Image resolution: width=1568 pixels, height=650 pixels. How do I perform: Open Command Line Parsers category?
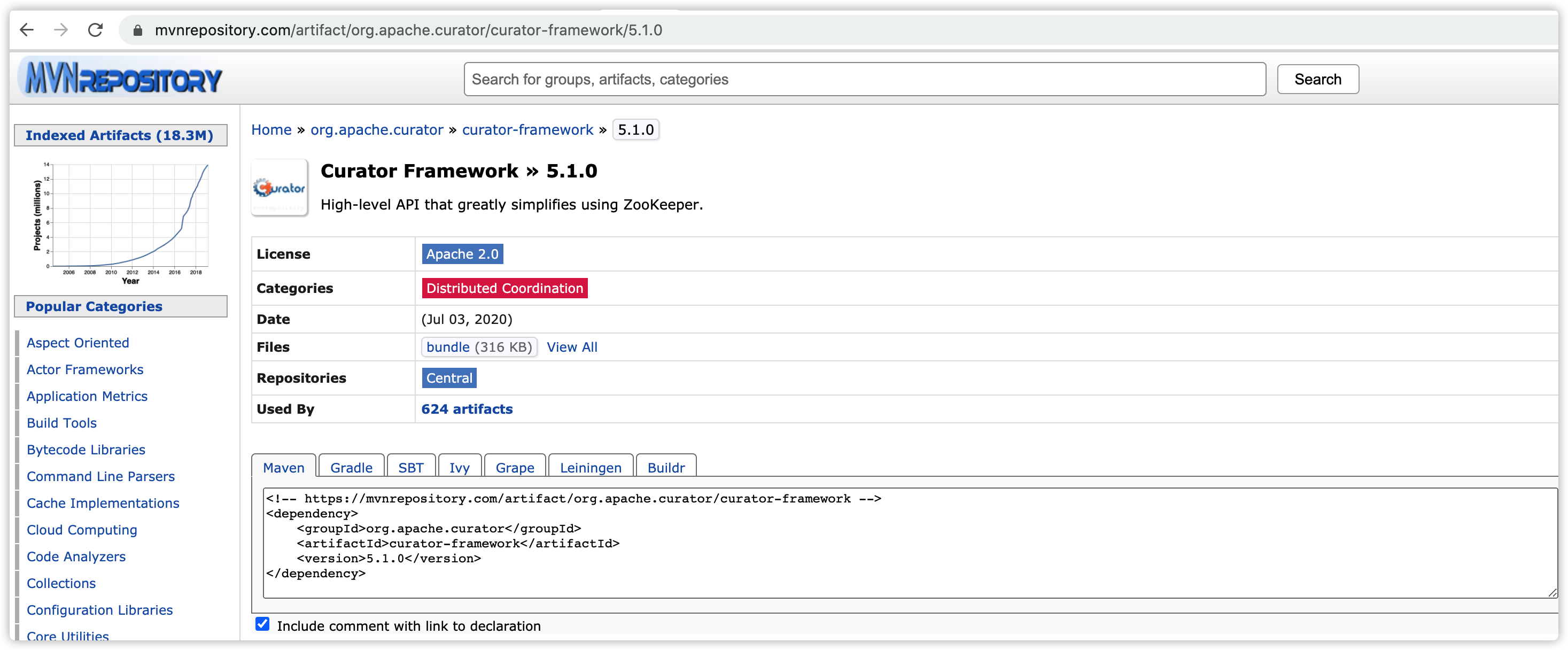[x=100, y=477]
